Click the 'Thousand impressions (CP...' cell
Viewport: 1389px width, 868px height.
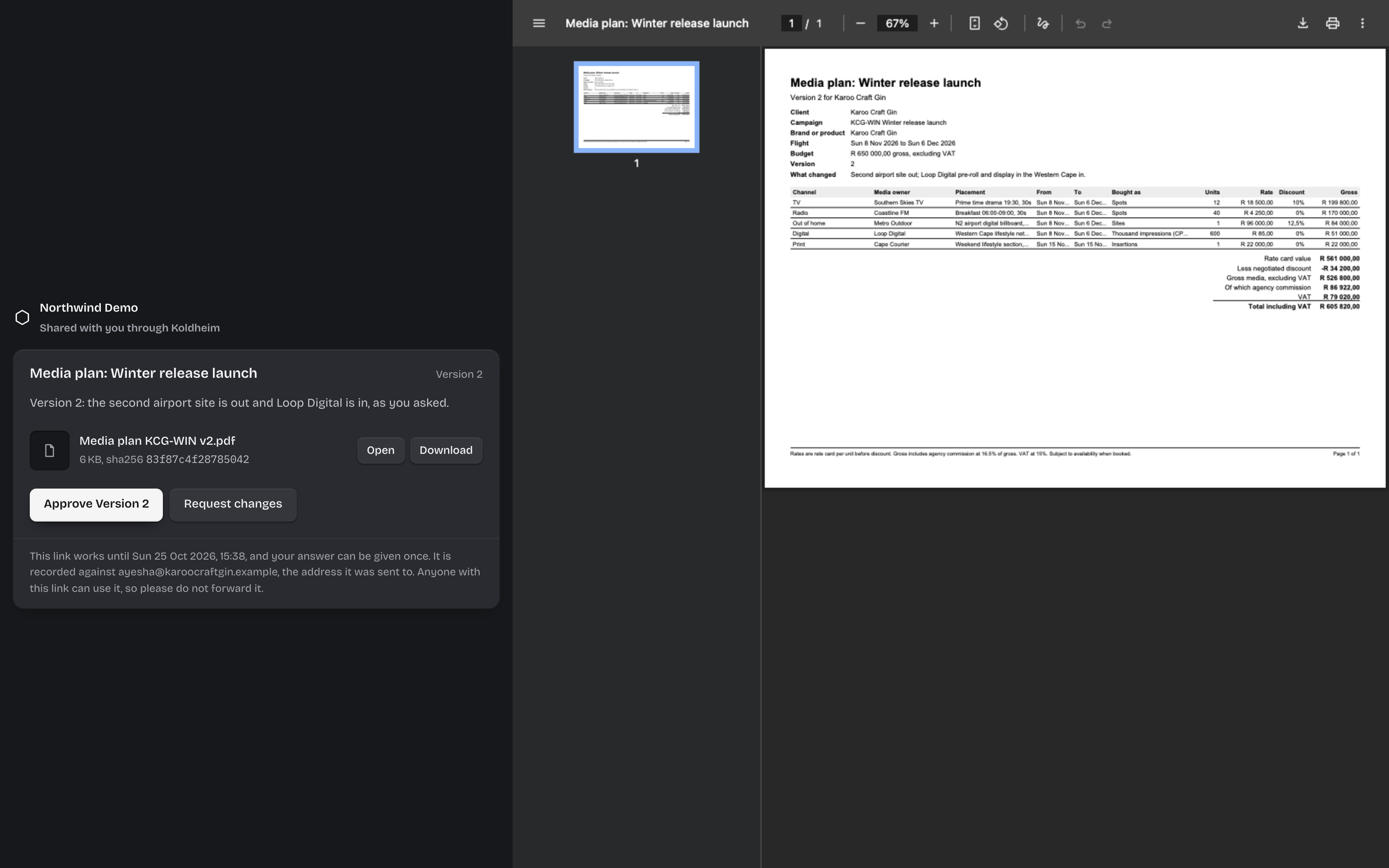[1149, 234]
